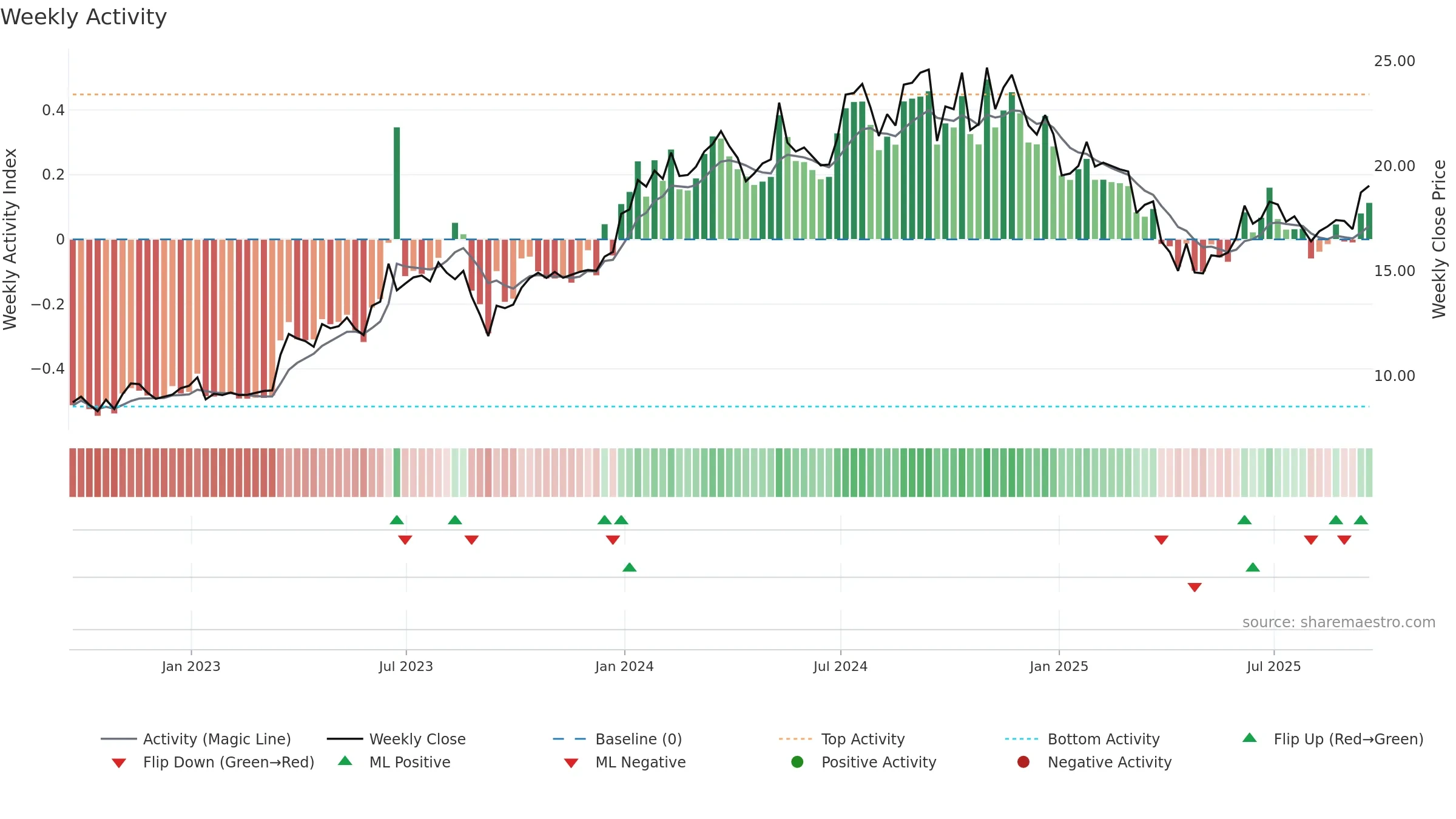Click the Weekly Activity chart title
1456x819 pixels.
[x=84, y=17]
